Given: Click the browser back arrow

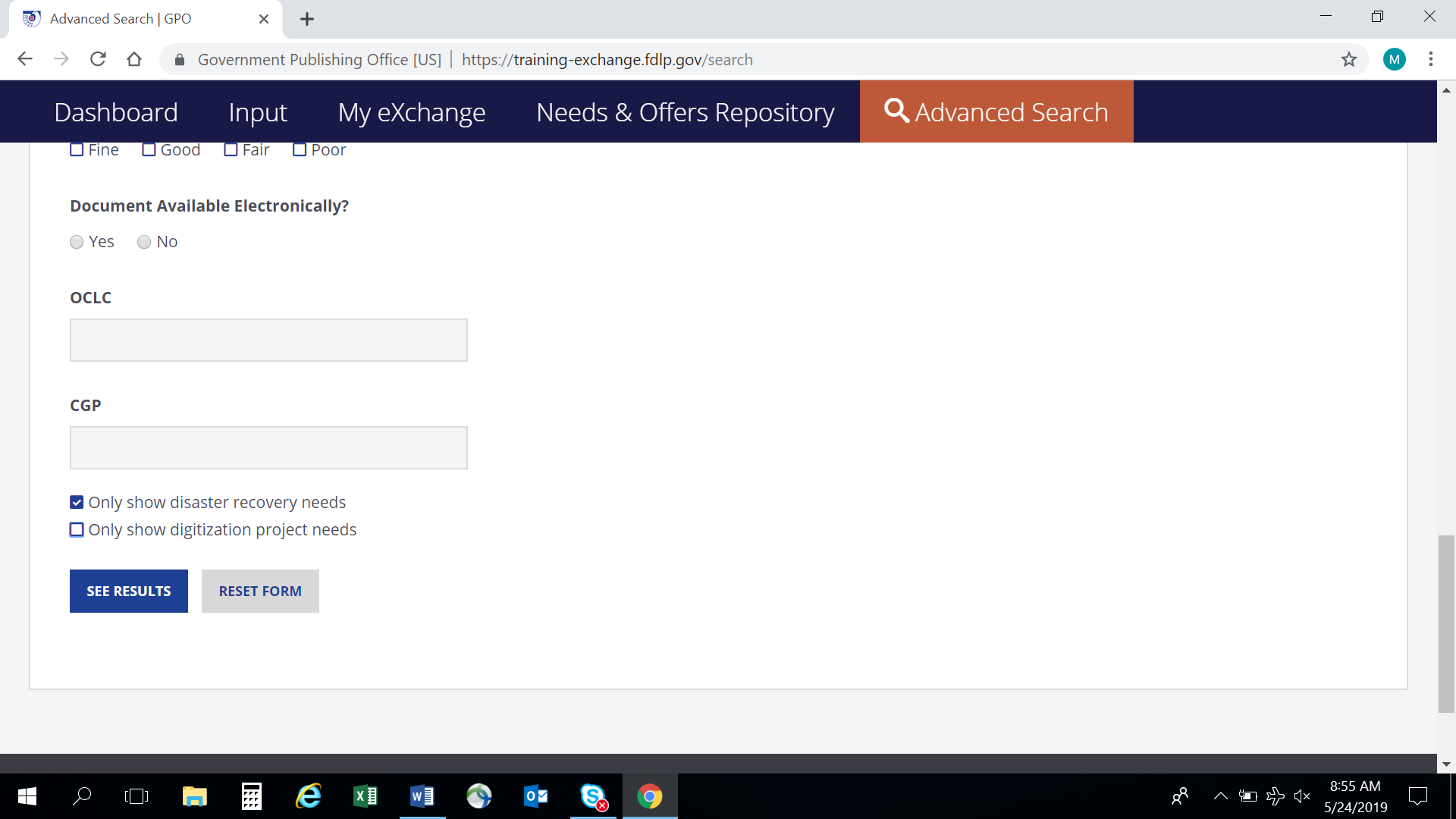Looking at the screenshot, I should tap(25, 59).
